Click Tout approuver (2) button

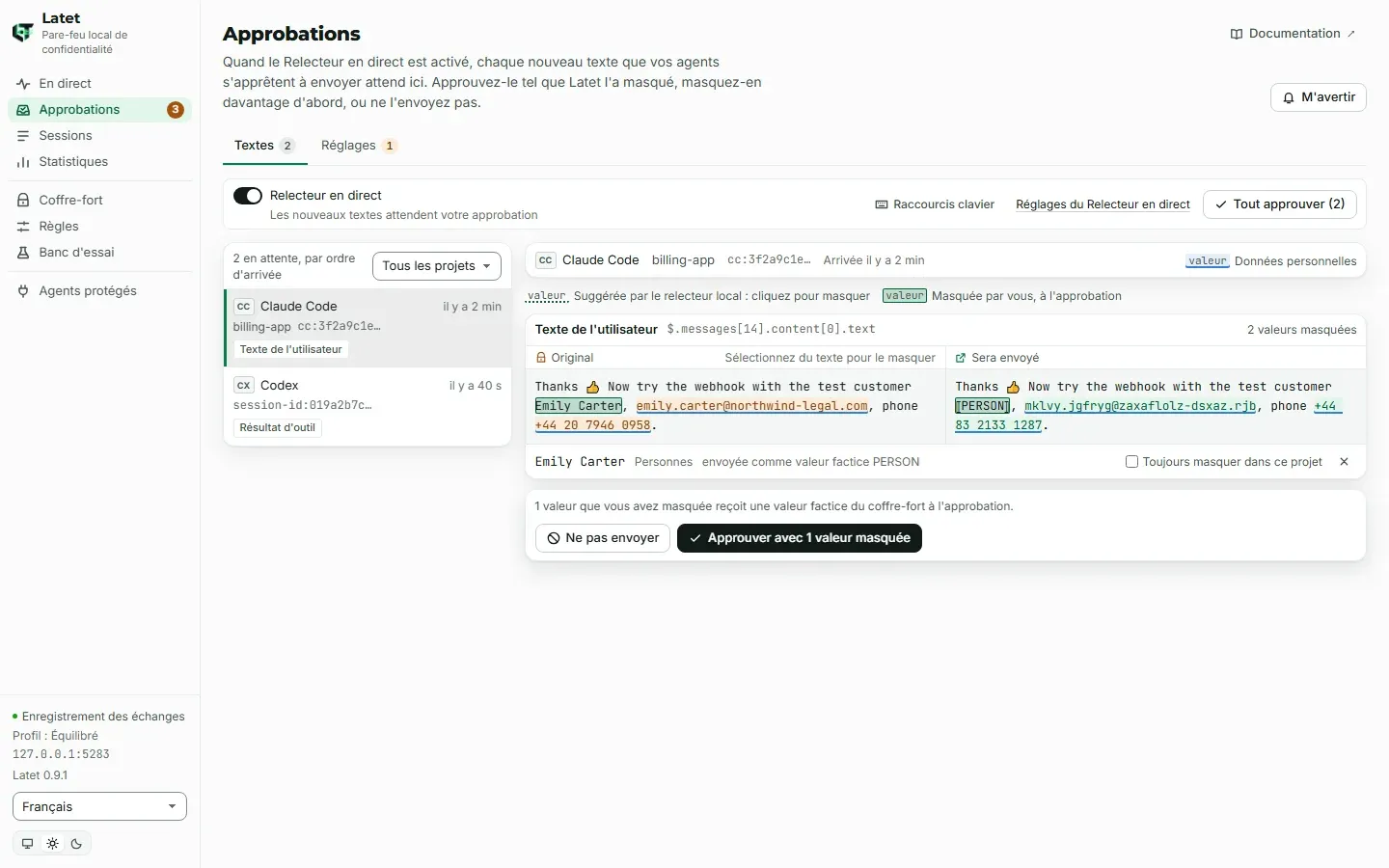[1280, 204]
